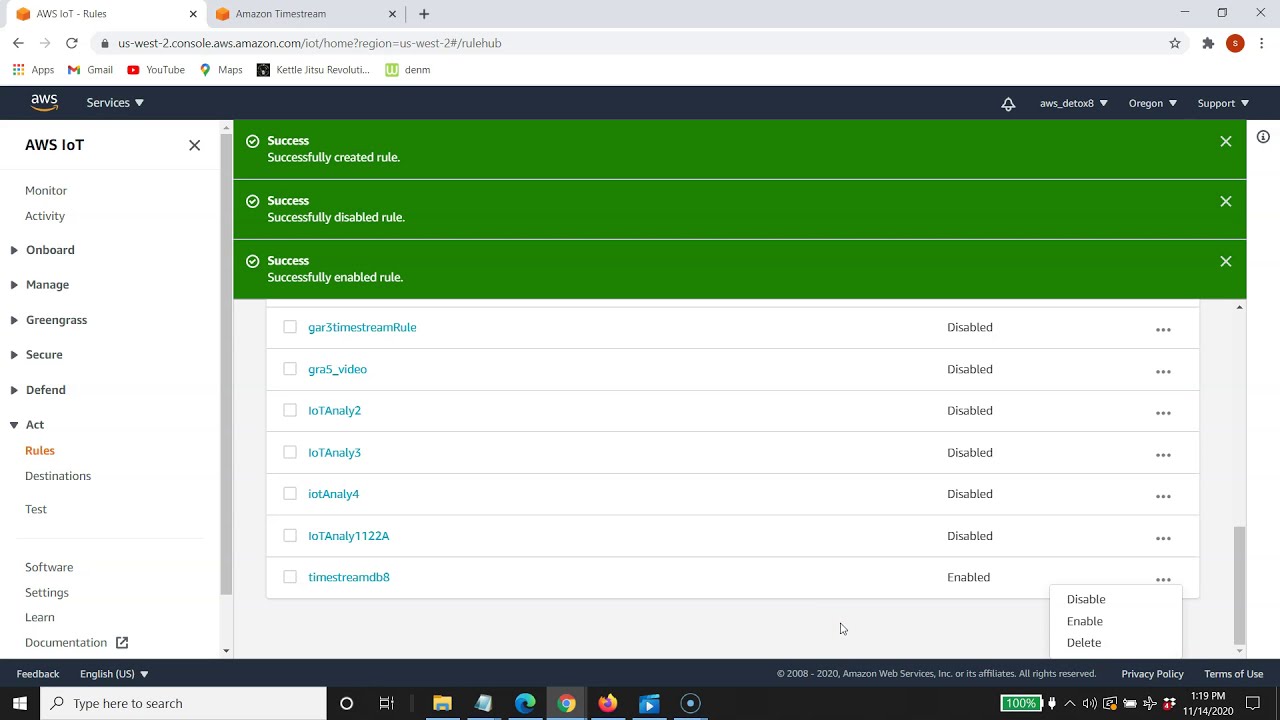Open actions menu for gra5_video
Image resolution: width=1280 pixels, height=720 pixels.
tap(1163, 371)
